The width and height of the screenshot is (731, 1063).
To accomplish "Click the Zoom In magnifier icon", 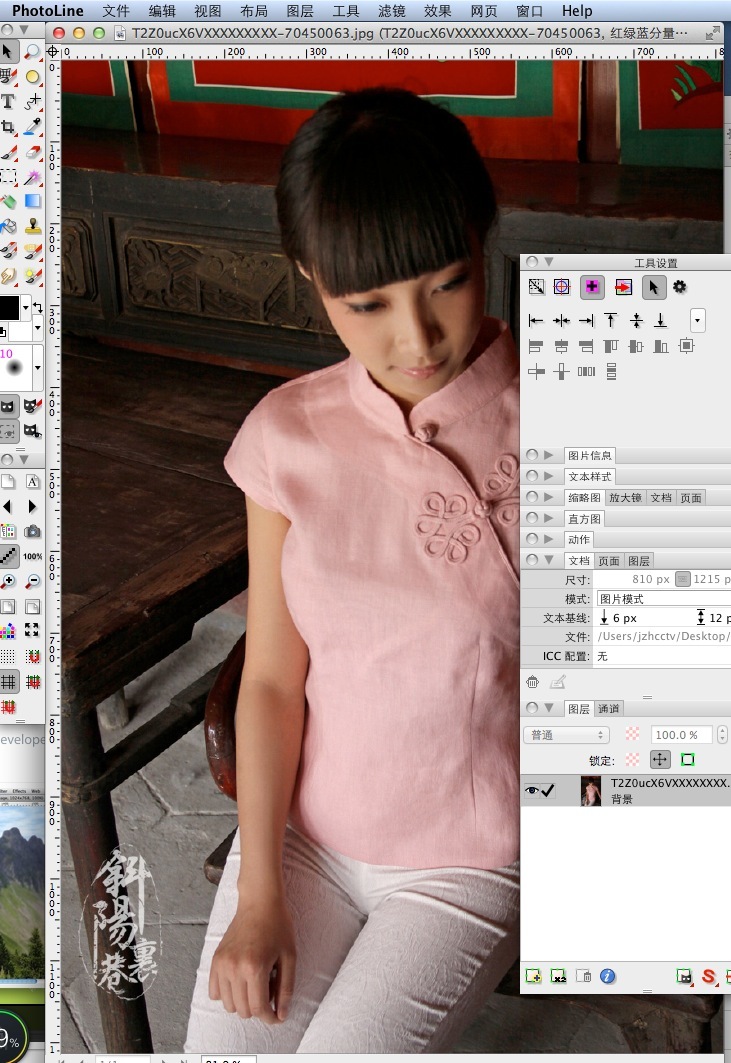I will [8, 581].
